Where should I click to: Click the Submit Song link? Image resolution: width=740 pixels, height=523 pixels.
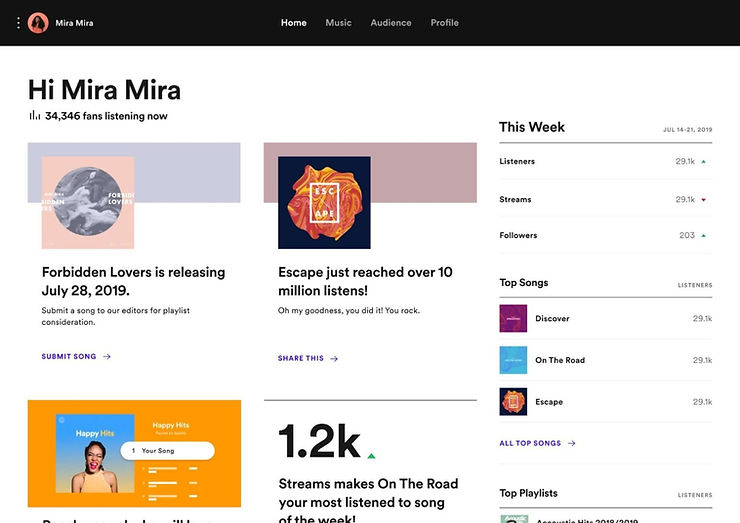(x=69, y=356)
